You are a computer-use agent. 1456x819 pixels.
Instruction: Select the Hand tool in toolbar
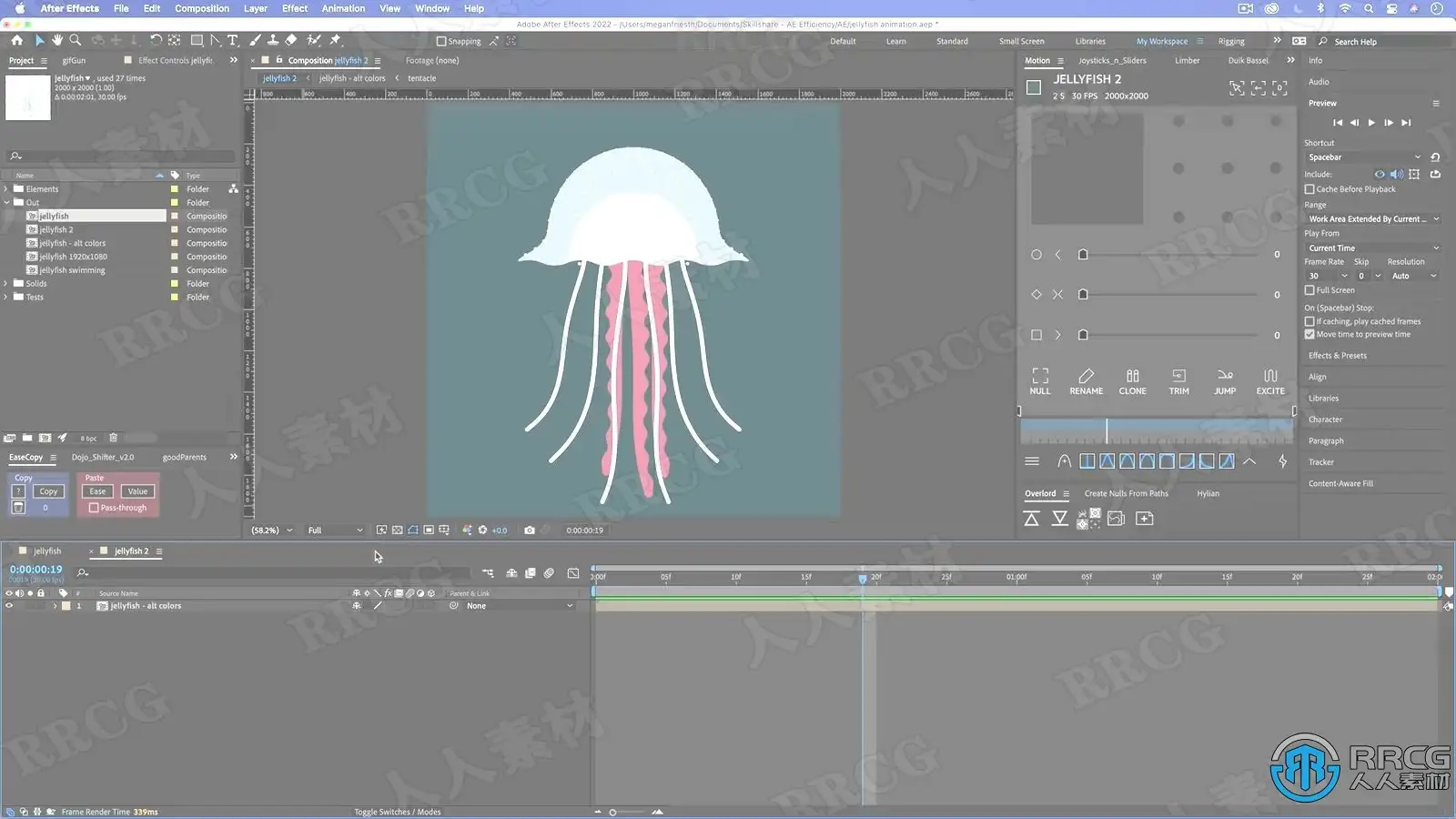(x=57, y=40)
